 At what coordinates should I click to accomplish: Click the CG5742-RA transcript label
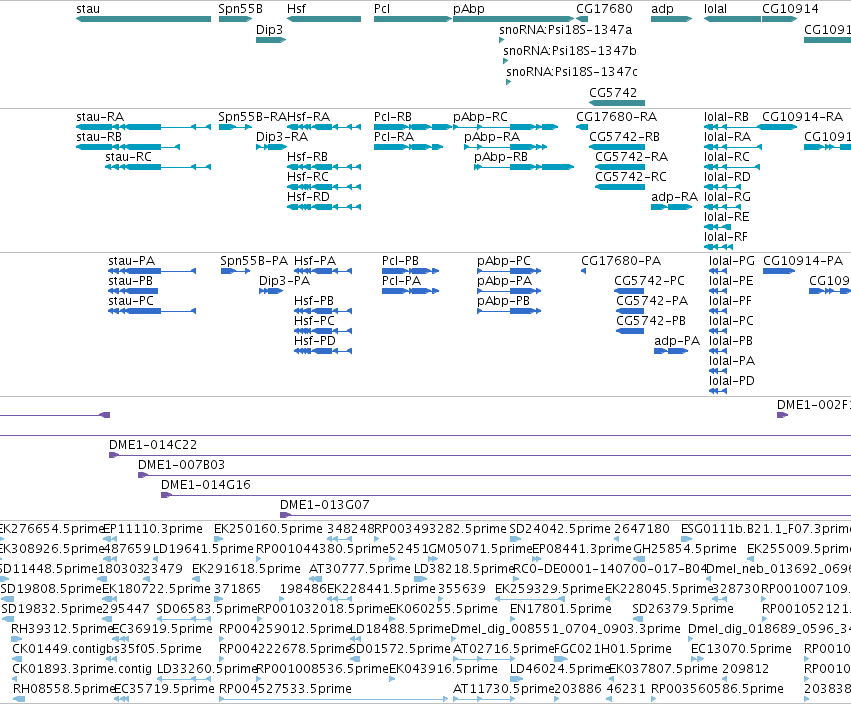(x=631, y=157)
